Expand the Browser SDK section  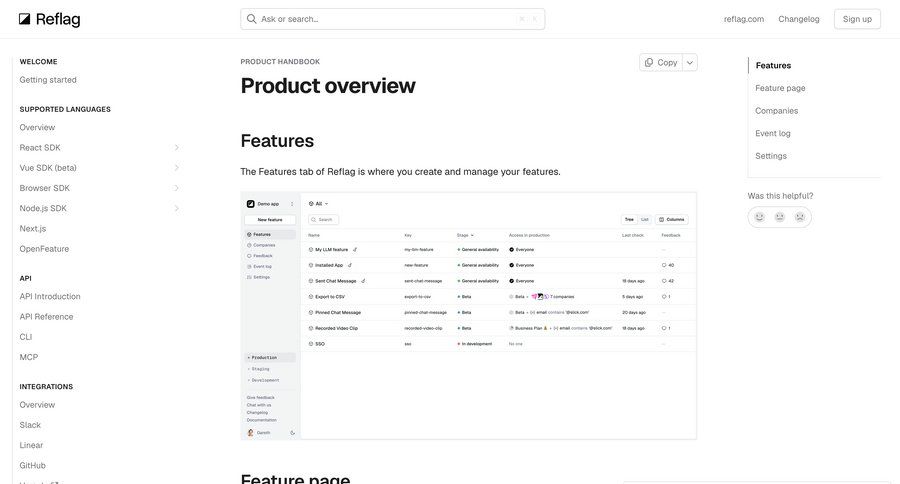tap(176, 188)
